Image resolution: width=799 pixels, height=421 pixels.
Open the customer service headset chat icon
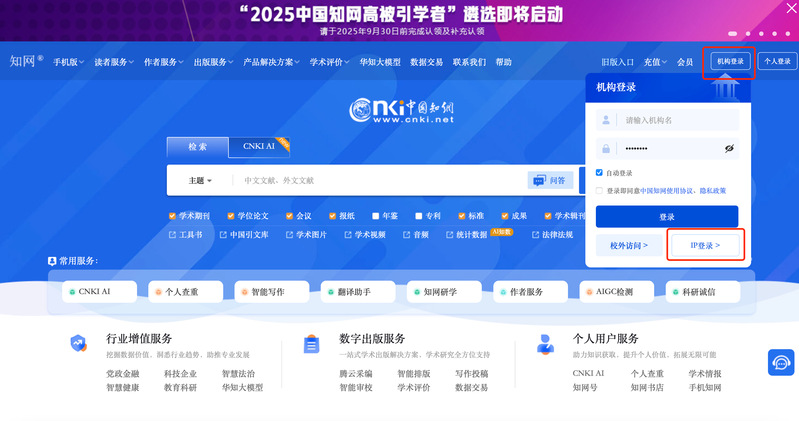pos(781,362)
